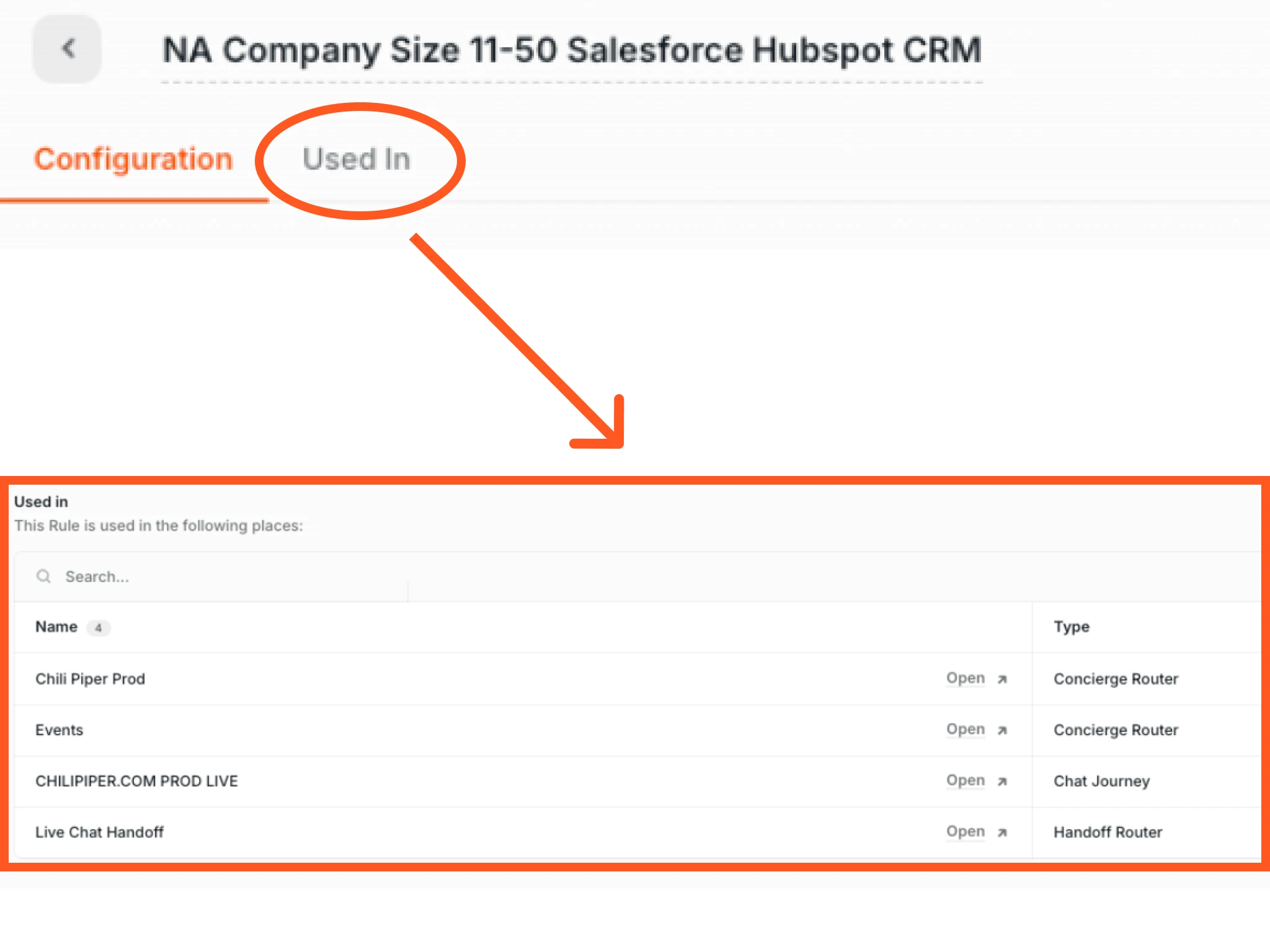
Task: Open CHILIPIPER.COM PROD LIVE chat journey link
Action: 966,780
